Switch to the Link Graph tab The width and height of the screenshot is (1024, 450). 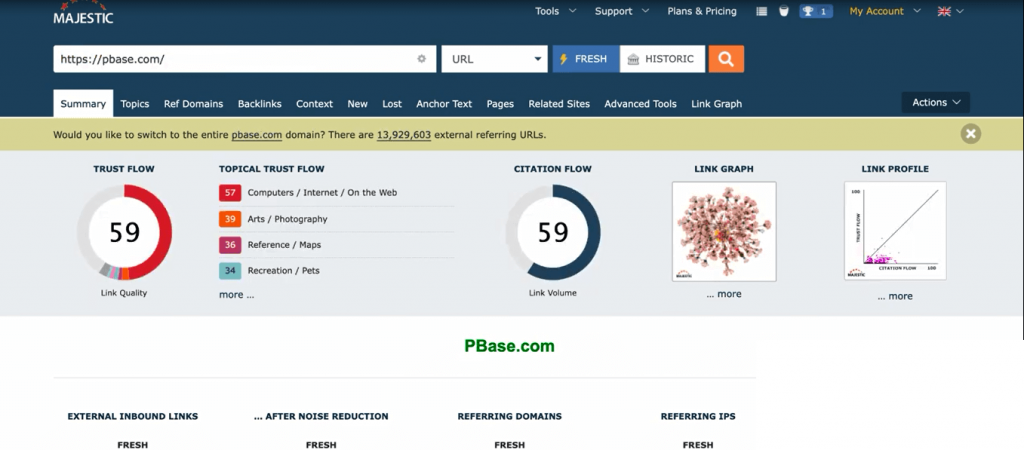point(716,104)
